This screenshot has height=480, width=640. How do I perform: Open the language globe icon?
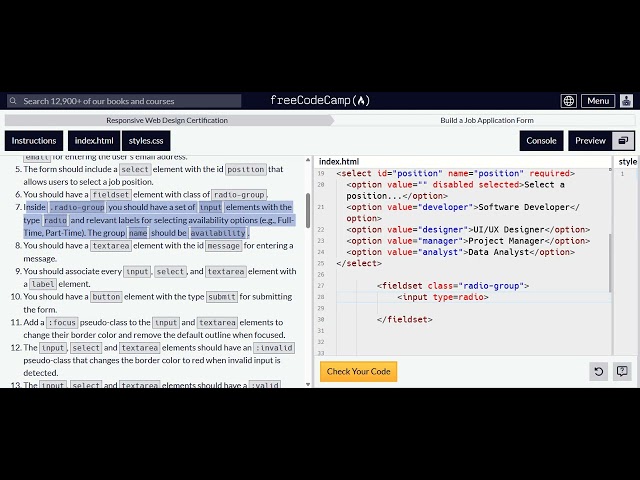[569, 101]
